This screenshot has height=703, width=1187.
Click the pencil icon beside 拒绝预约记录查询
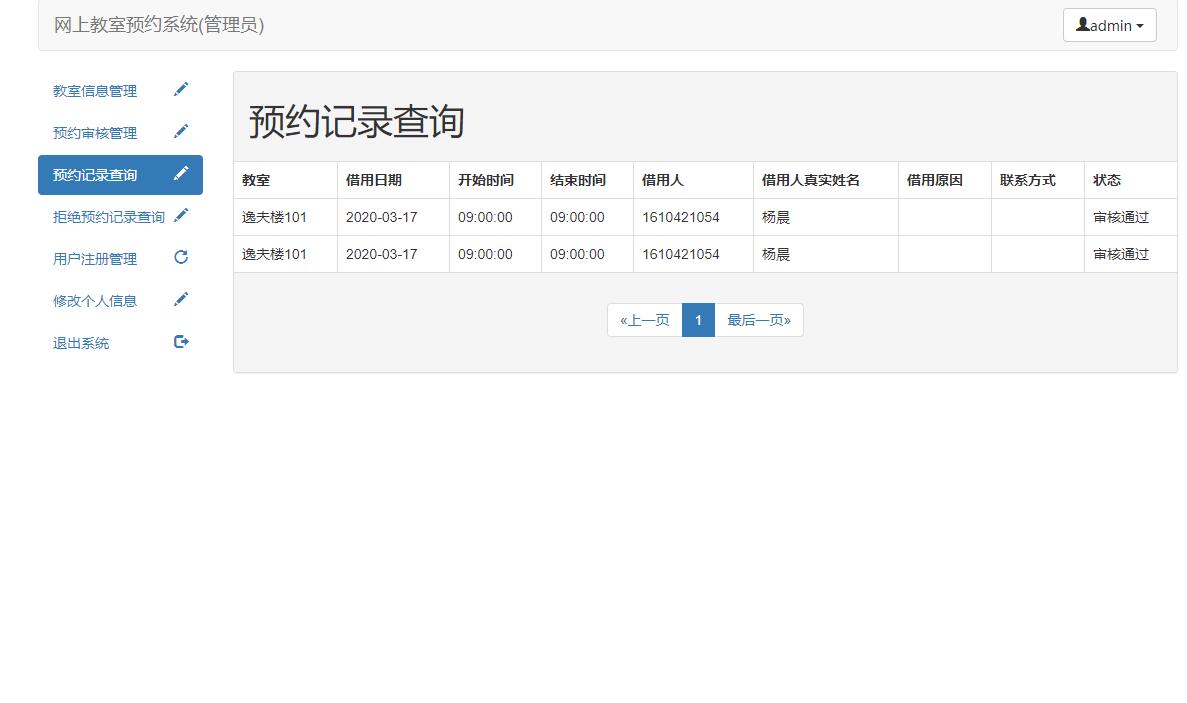(181, 215)
